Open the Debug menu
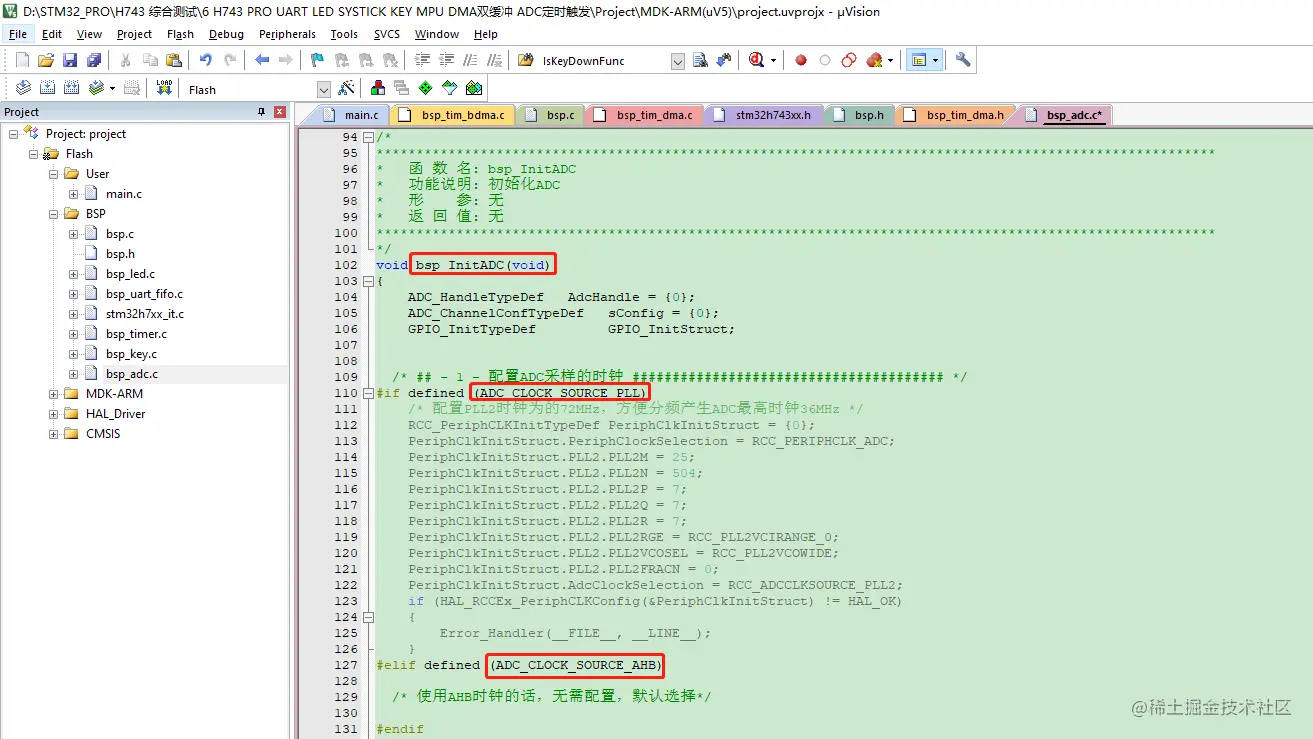 point(226,34)
